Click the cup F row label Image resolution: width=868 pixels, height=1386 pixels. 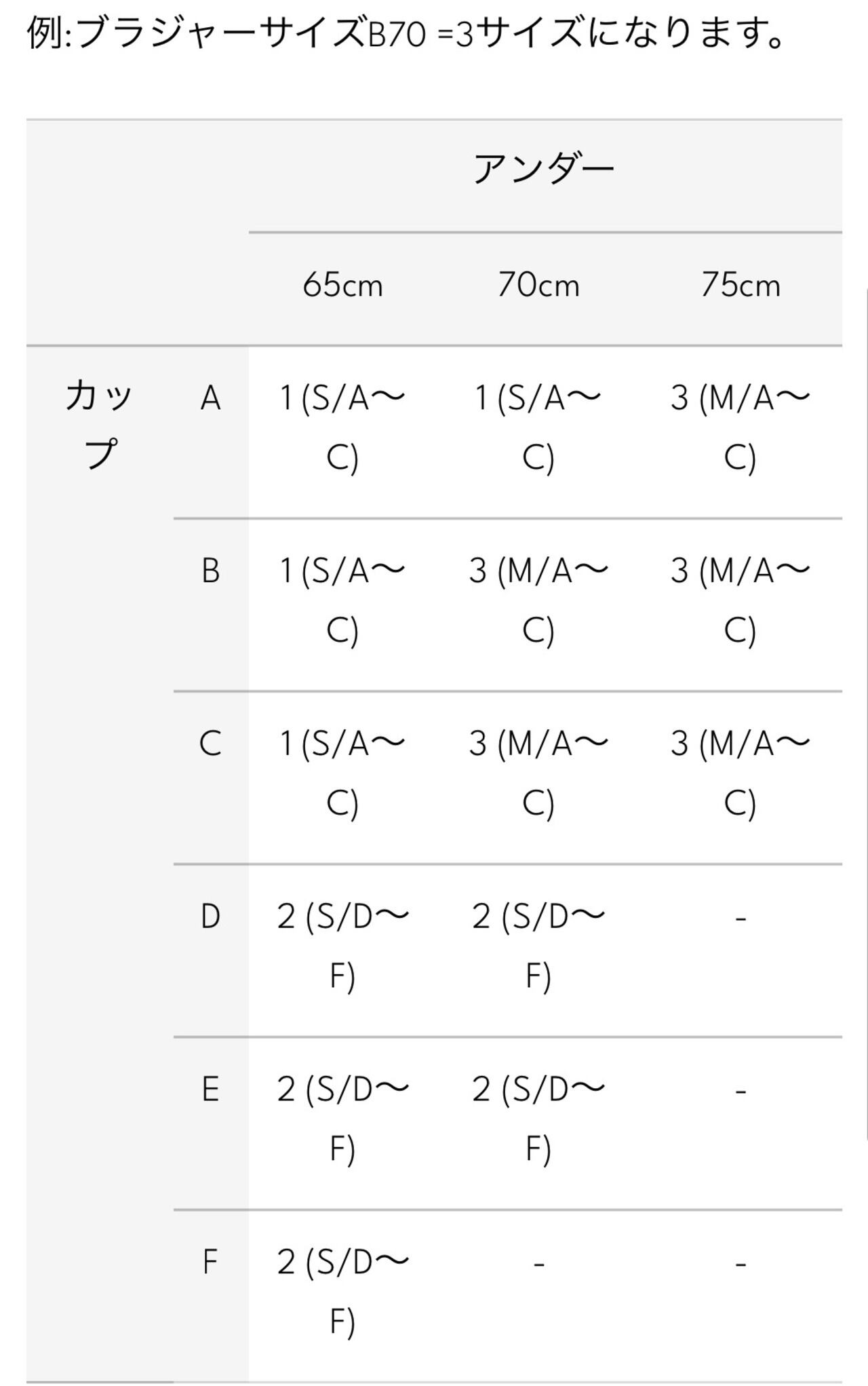pos(210,1263)
